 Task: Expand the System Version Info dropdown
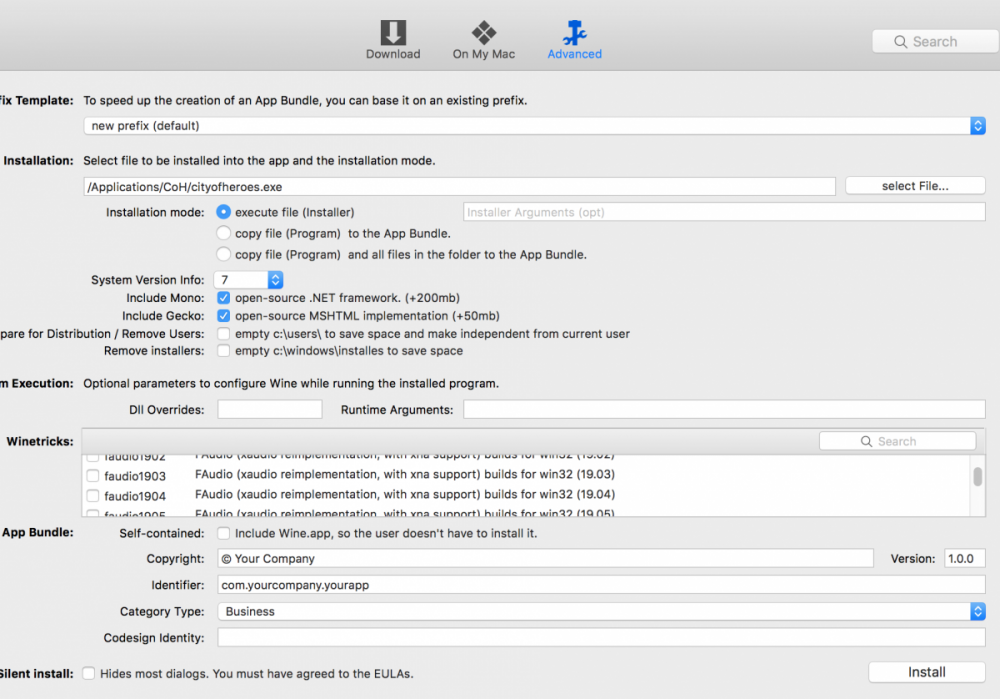[276, 280]
